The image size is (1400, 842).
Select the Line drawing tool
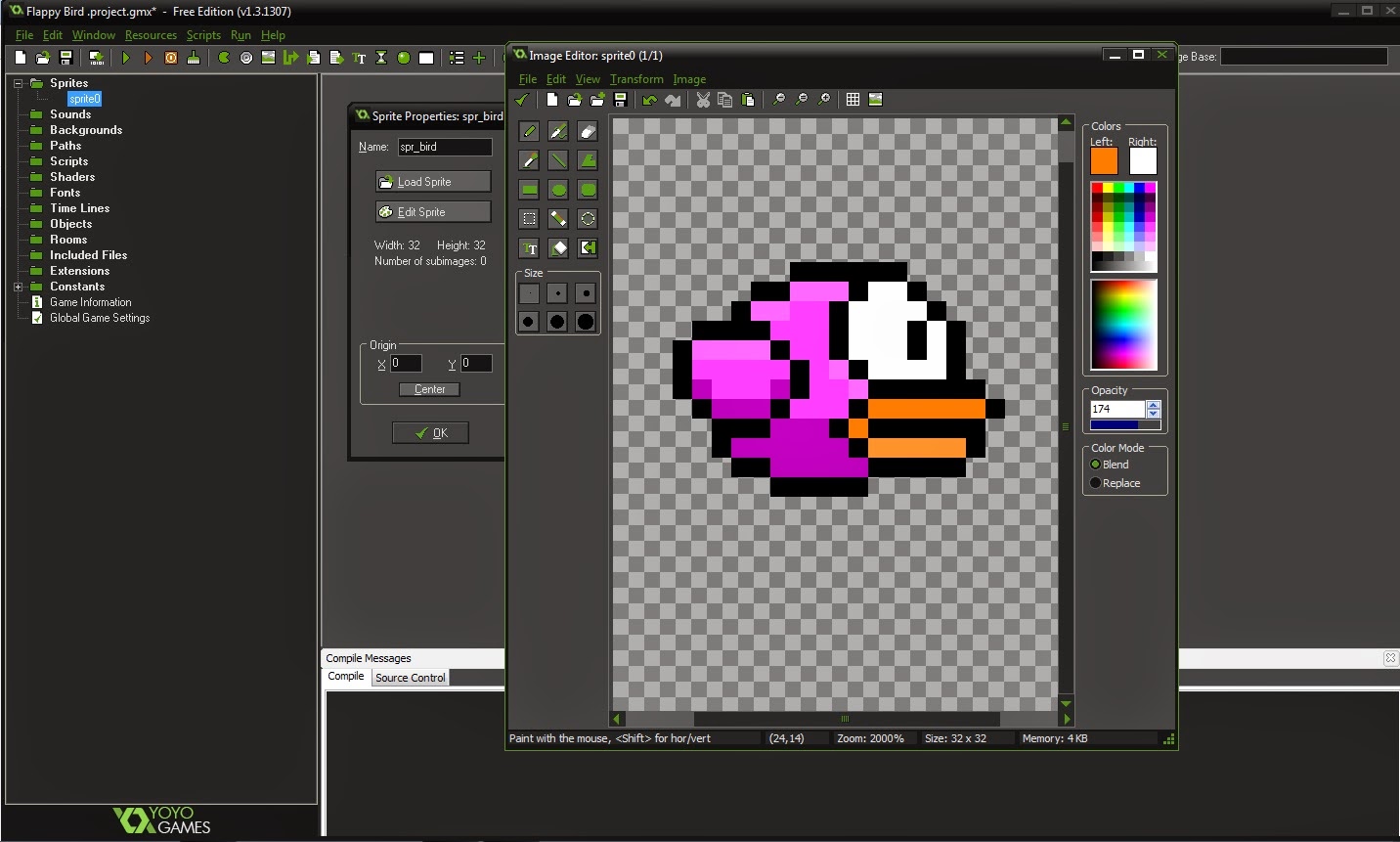[x=558, y=160]
